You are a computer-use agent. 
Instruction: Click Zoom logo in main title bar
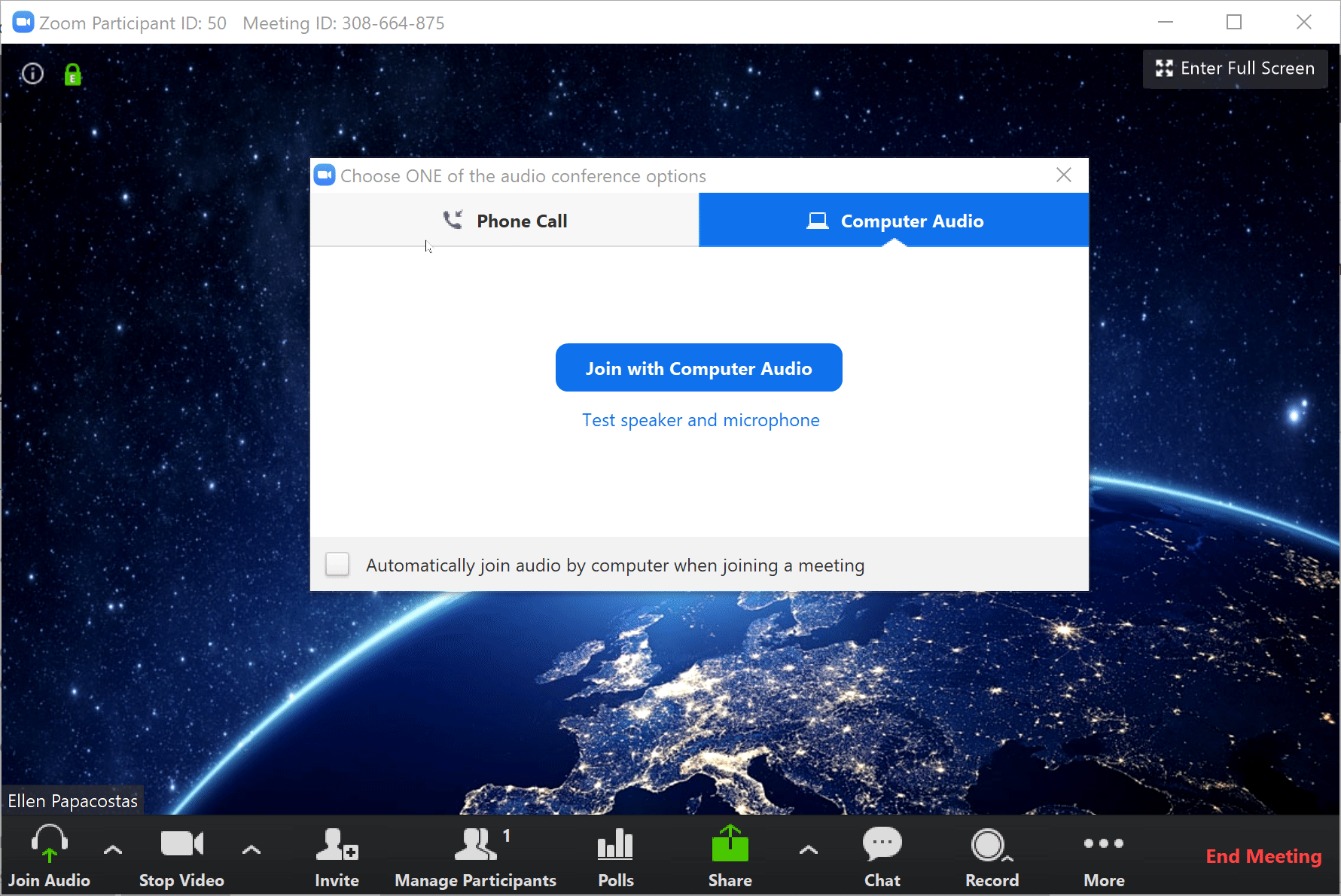tap(23, 23)
